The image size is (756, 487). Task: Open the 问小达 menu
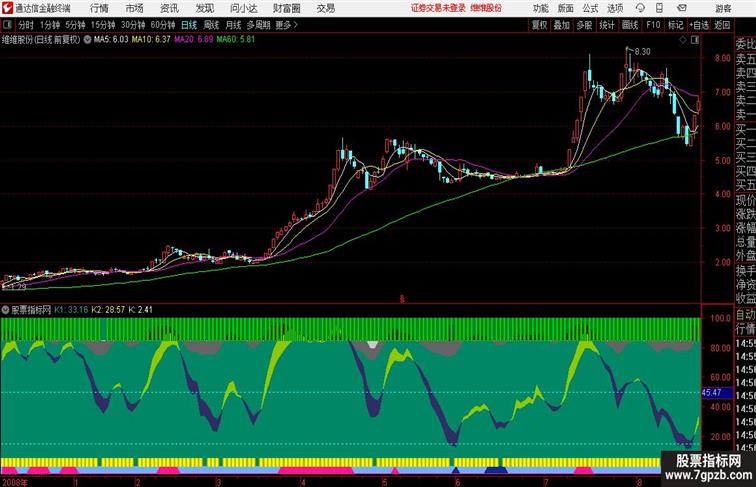243,8
